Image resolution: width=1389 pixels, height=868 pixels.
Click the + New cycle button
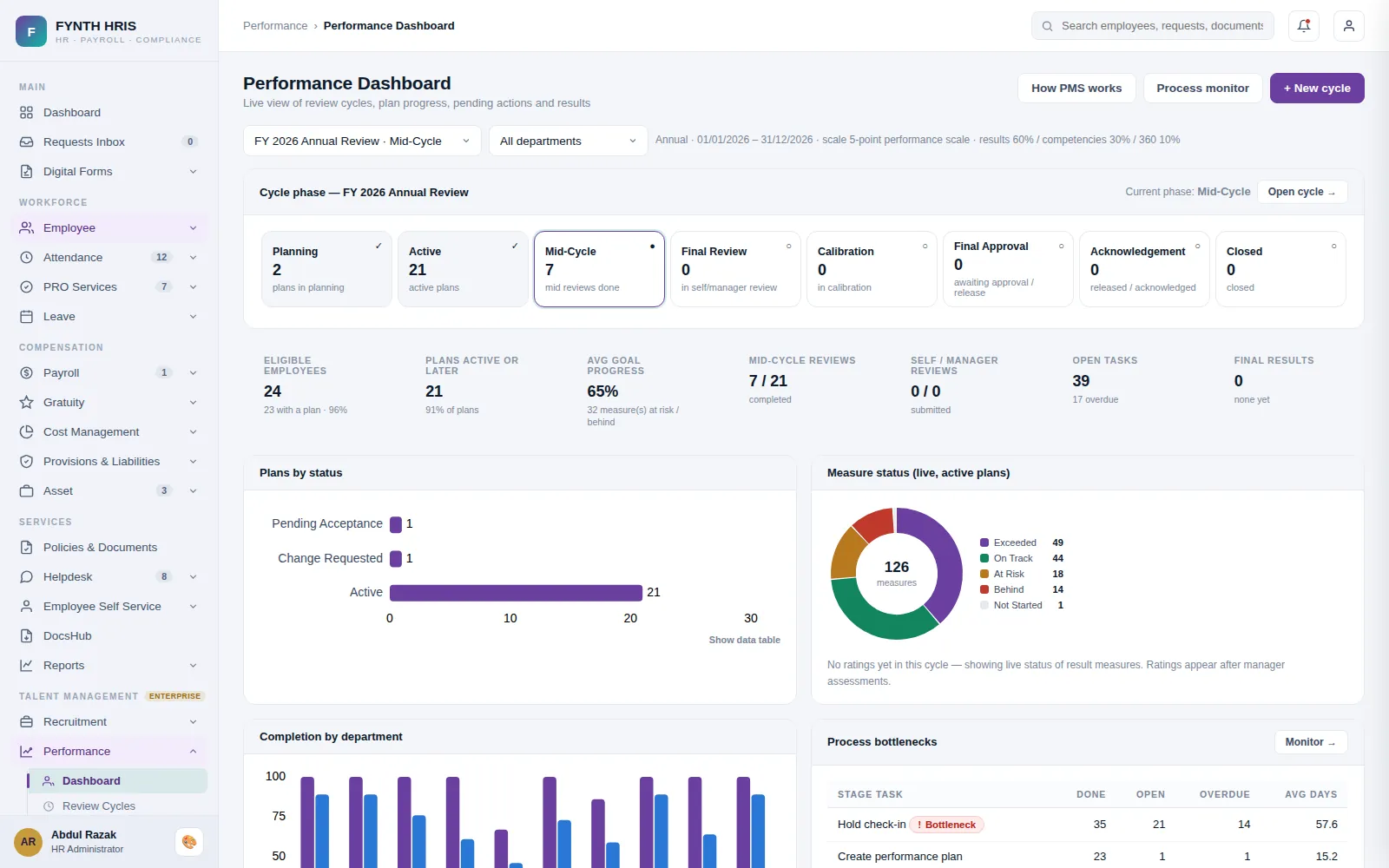(1317, 89)
